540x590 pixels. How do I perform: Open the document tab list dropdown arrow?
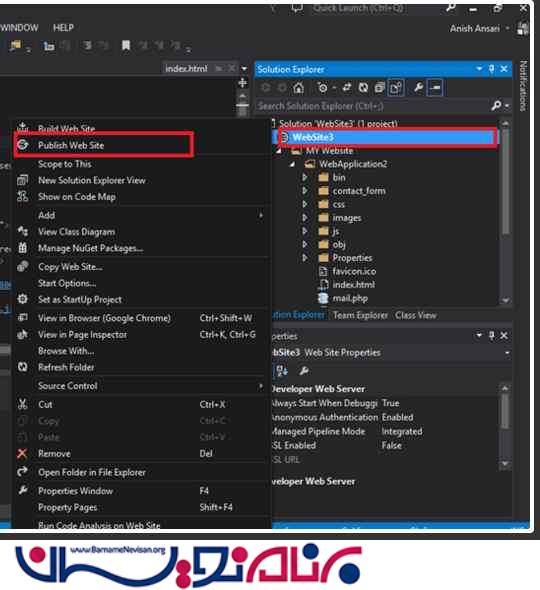pyautogui.click(x=244, y=68)
